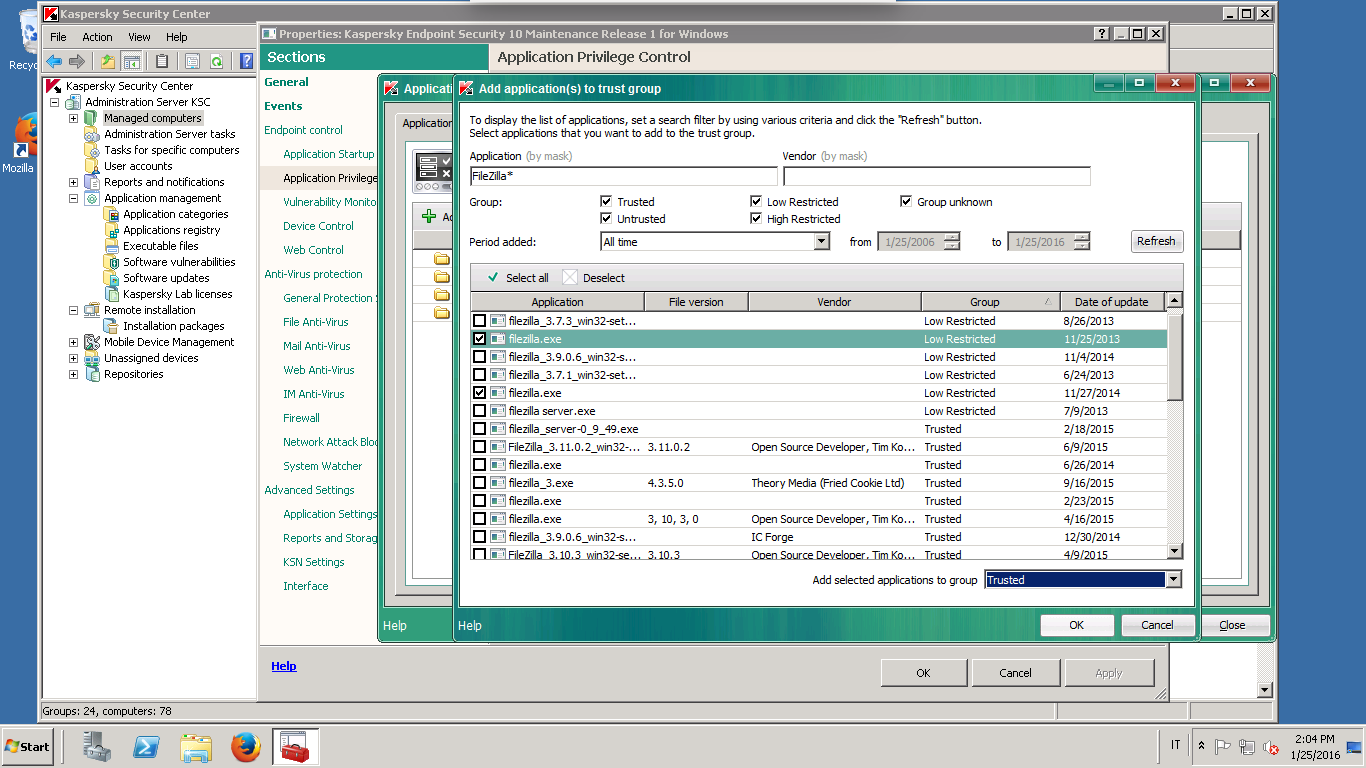Click the Software vulnerabilities shield icon

tap(111, 262)
